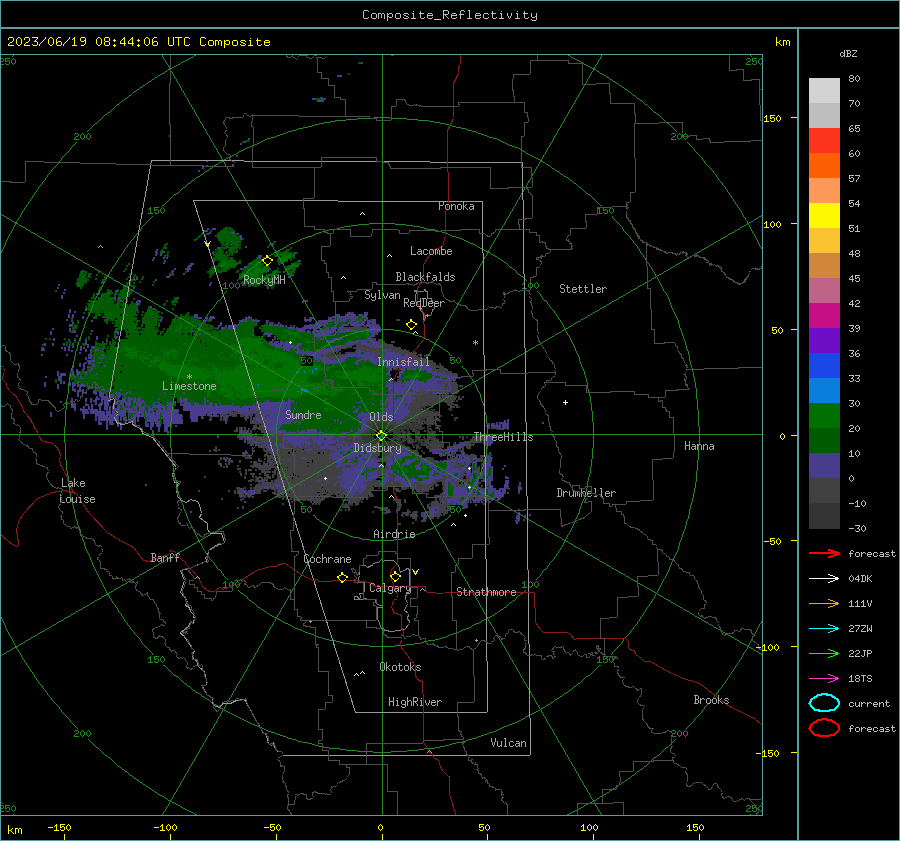This screenshot has width=900, height=841.
Task: Click the yellow diamond marker near RockyMH
Action: [267, 261]
